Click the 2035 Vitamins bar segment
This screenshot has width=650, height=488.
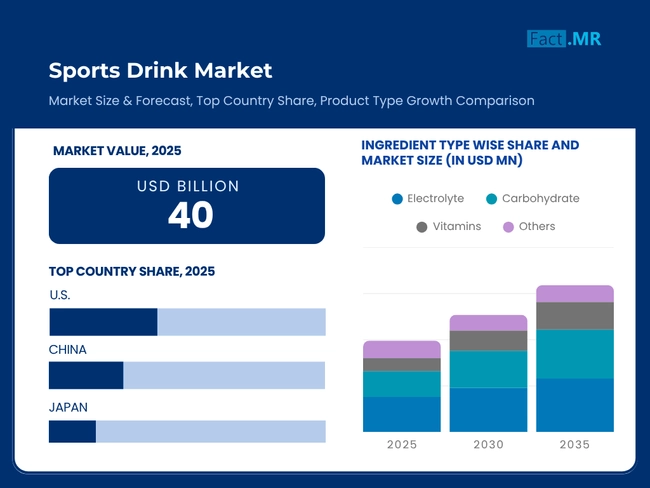575,316
